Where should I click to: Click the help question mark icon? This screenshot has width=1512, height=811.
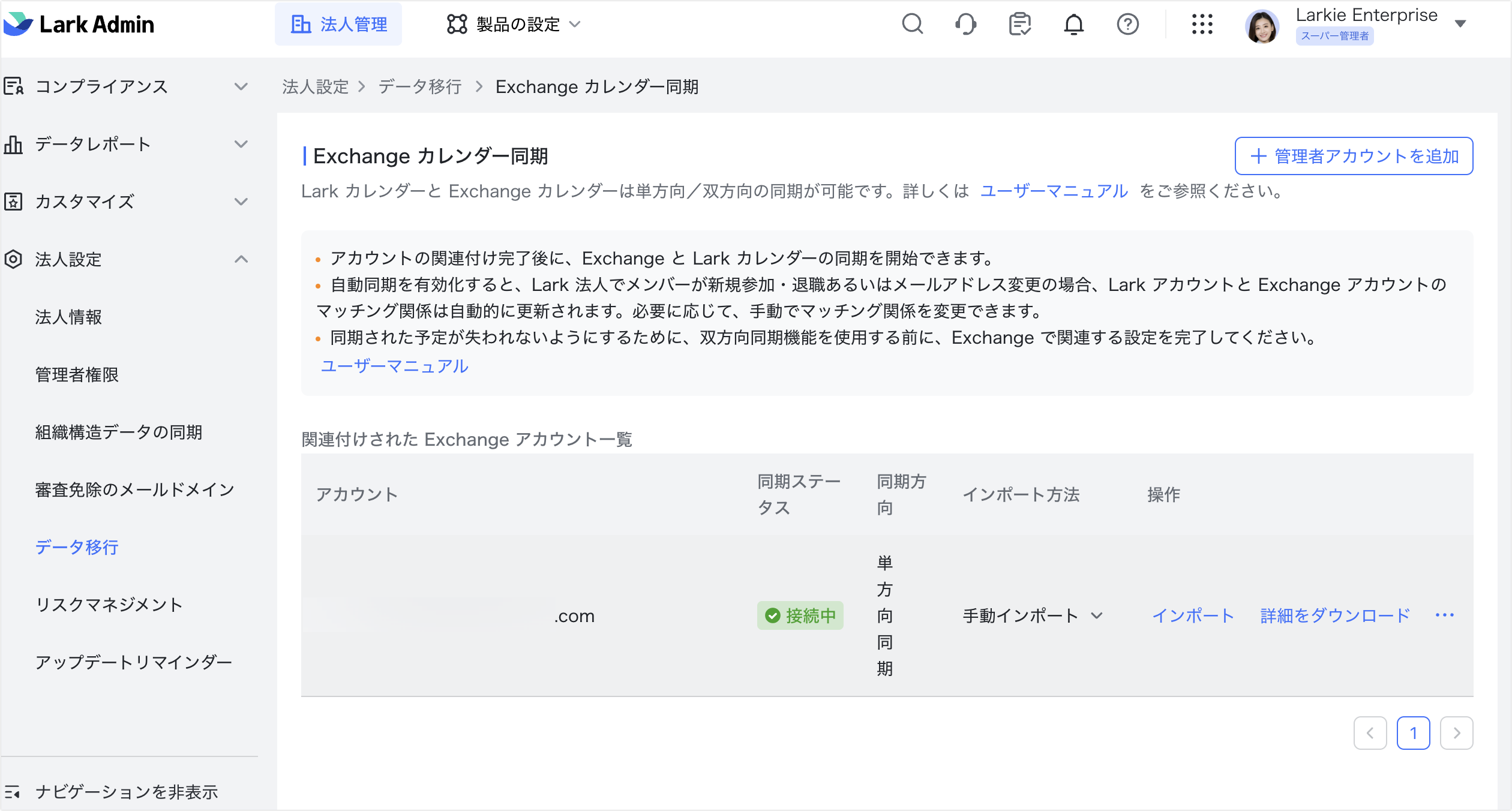click(x=1127, y=25)
